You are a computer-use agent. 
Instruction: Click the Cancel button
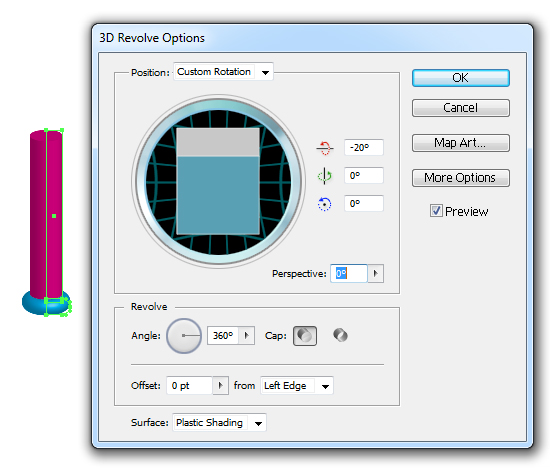(461, 108)
